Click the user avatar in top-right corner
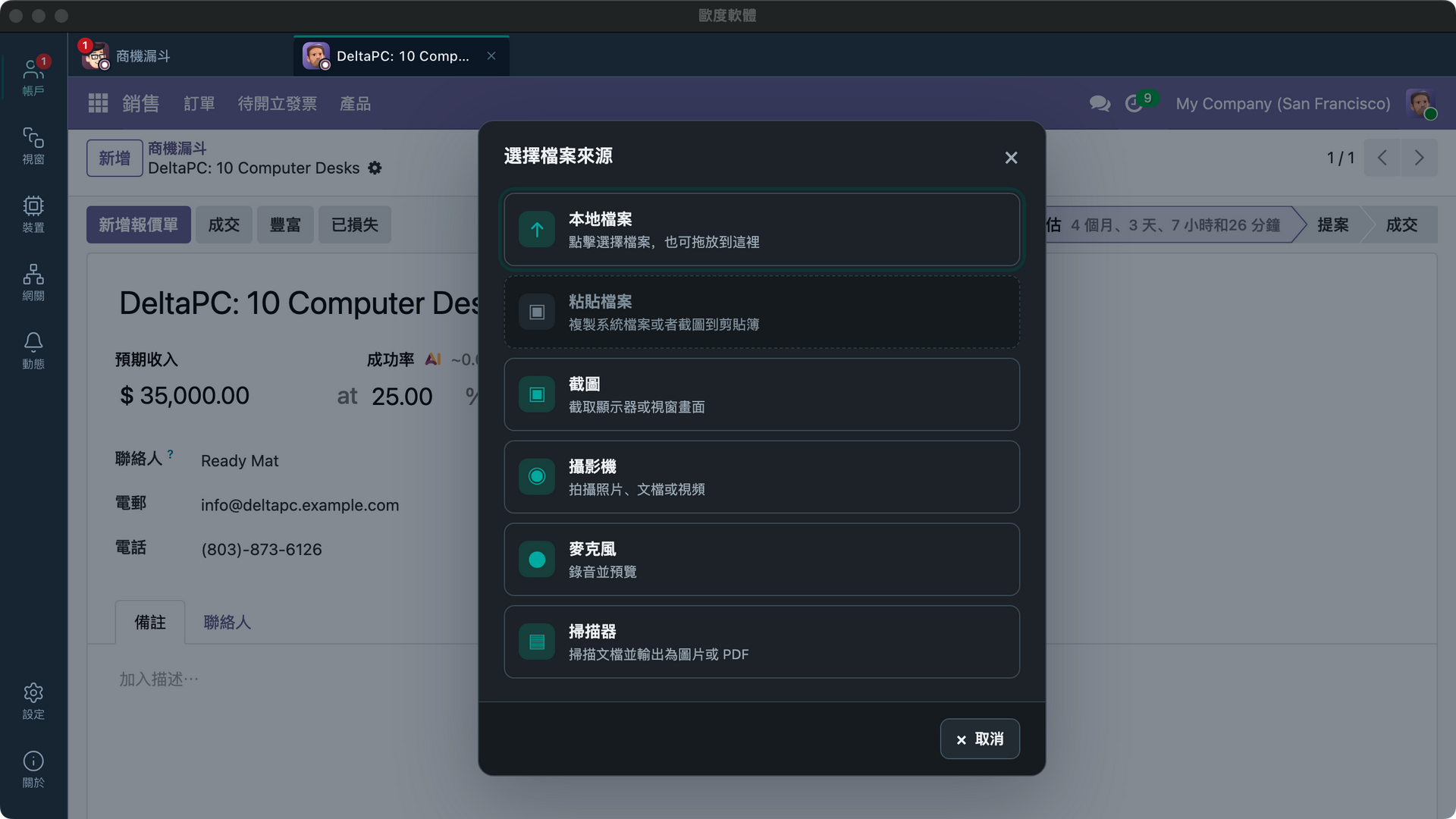1456x819 pixels. [1420, 103]
